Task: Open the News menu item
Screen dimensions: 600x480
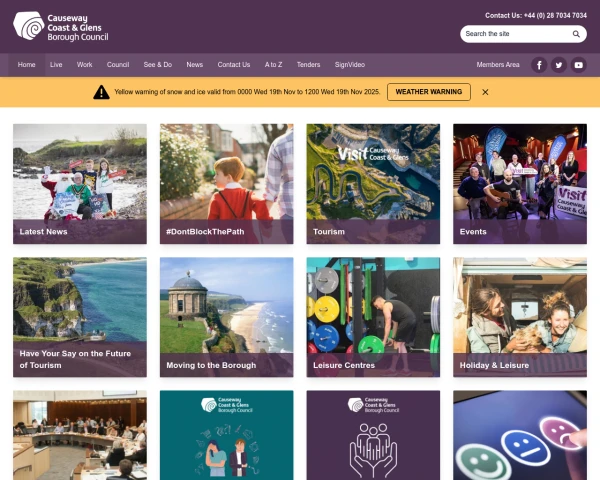Action: tap(195, 65)
